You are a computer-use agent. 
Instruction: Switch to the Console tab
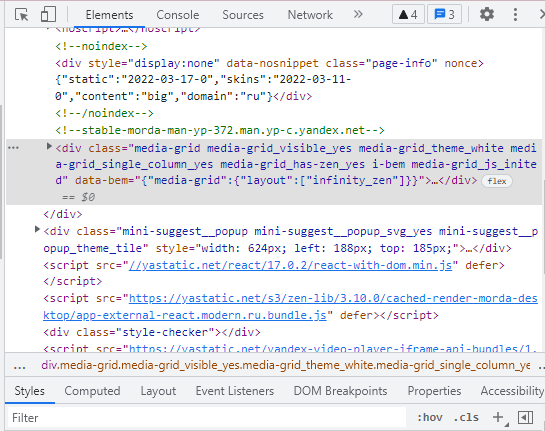tap(178, 15)
